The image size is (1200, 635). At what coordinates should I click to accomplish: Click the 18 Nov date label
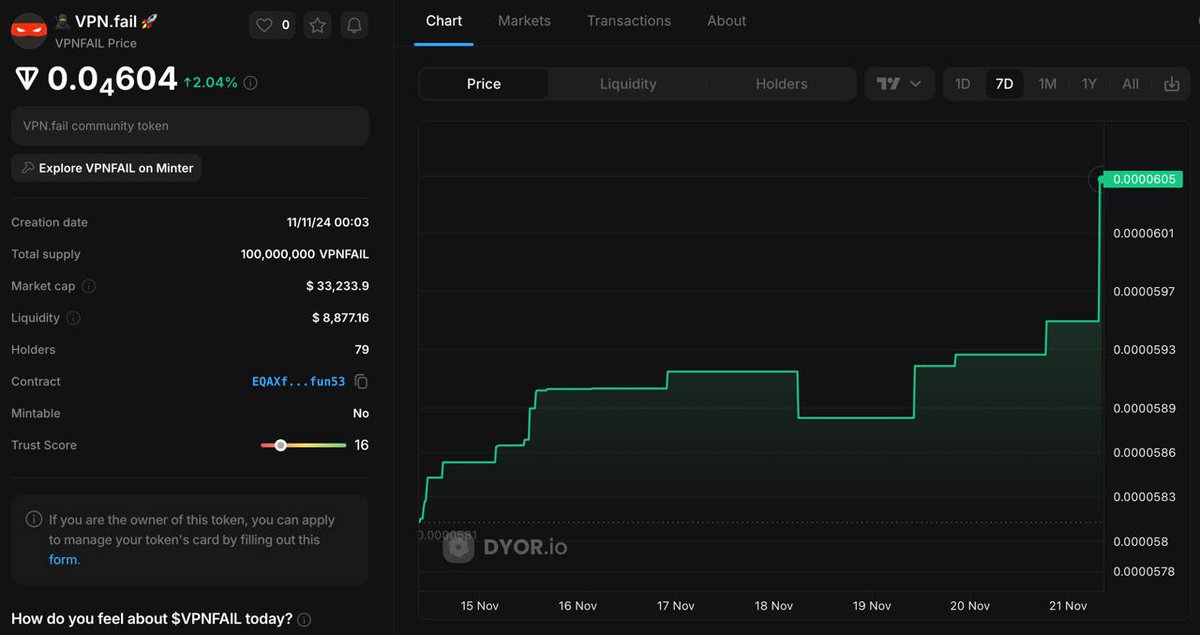(x=774, y=606)
